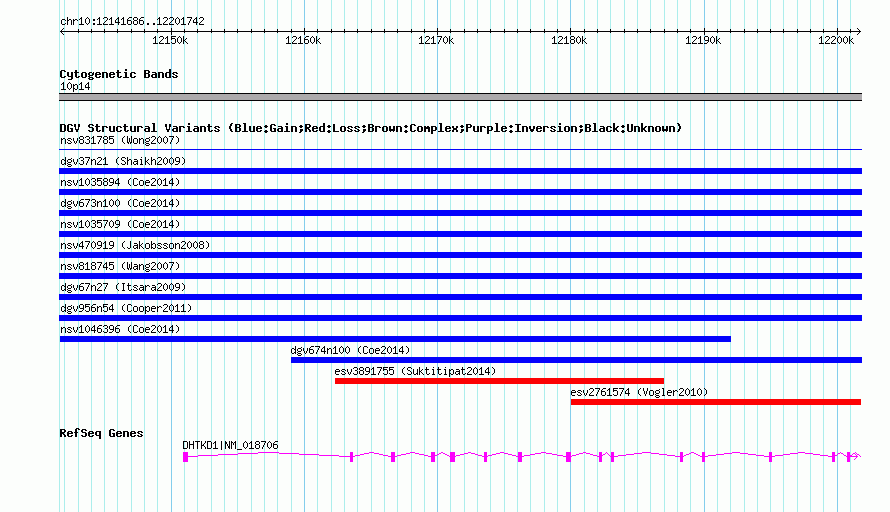Select the 12200k ruler tick label

pos(836,40)
